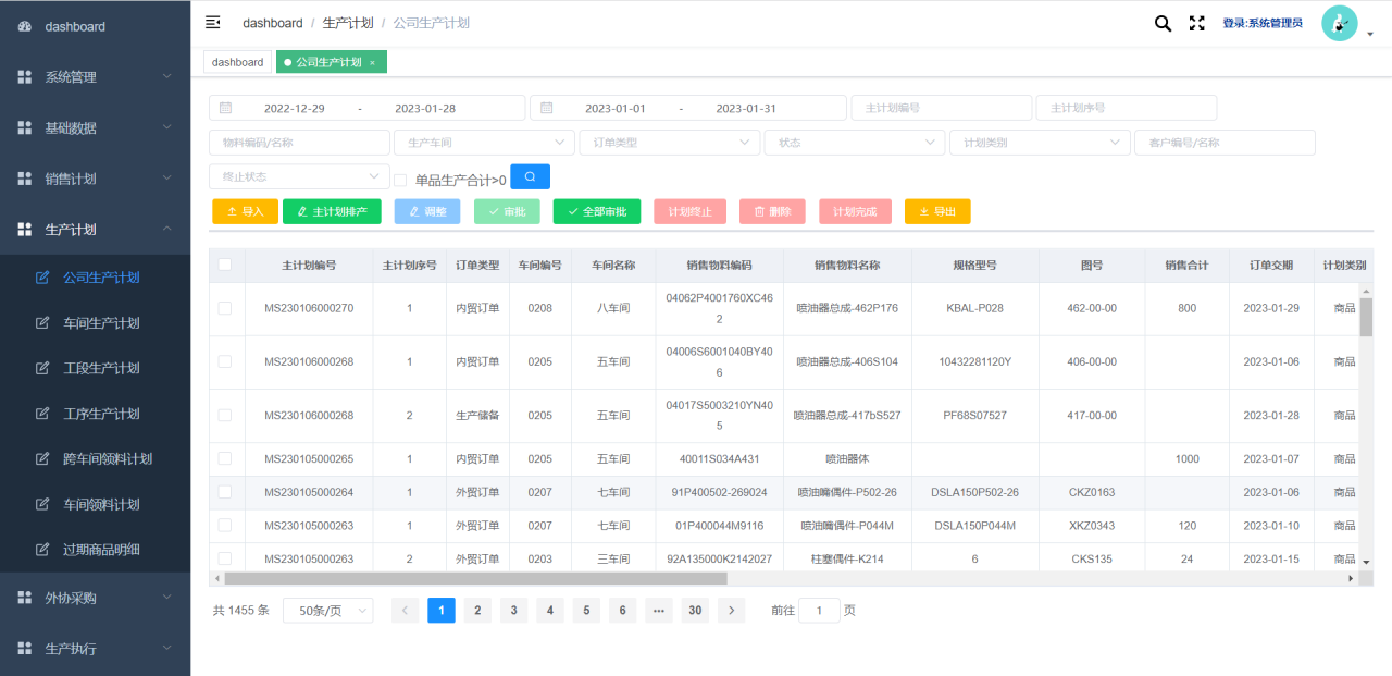Toggle fullscreen mode icon in header
1392x676 pixels.
tap(1196, 23)
